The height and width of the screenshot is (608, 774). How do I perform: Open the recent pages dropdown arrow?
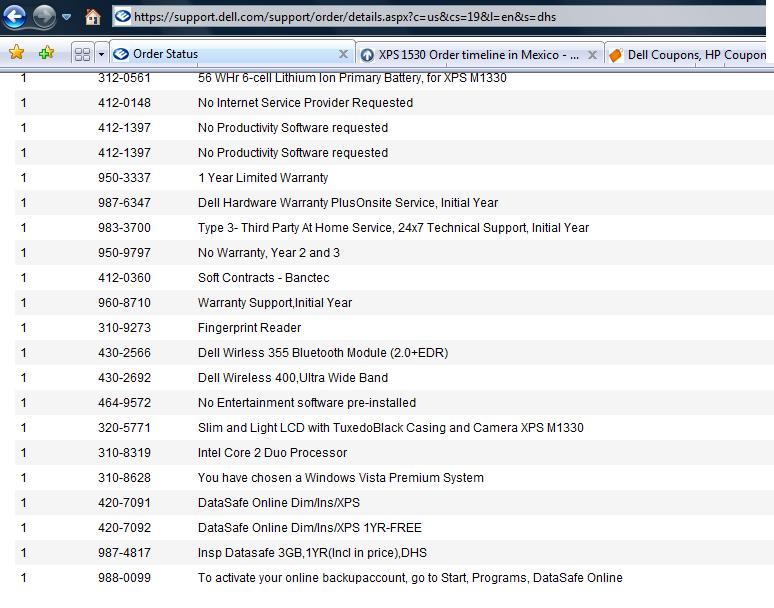click(66, 17)
